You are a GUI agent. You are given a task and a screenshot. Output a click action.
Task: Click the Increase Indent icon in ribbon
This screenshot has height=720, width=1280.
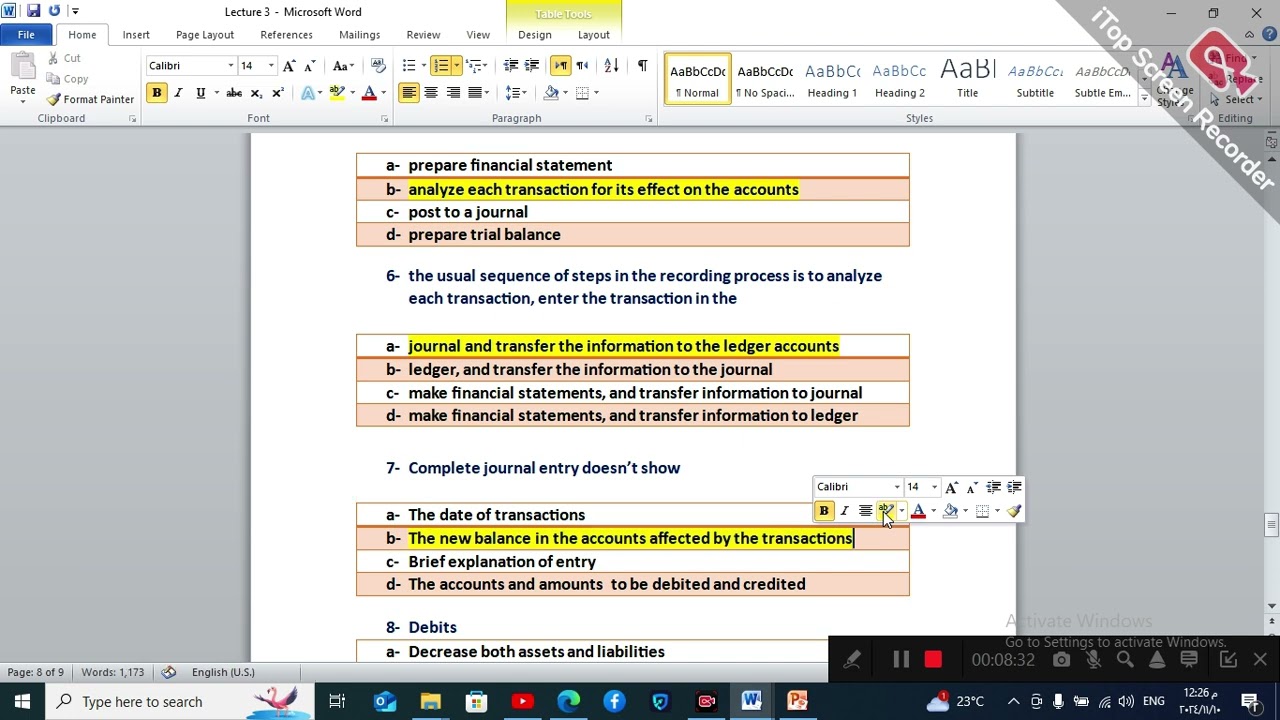[532, 66]
